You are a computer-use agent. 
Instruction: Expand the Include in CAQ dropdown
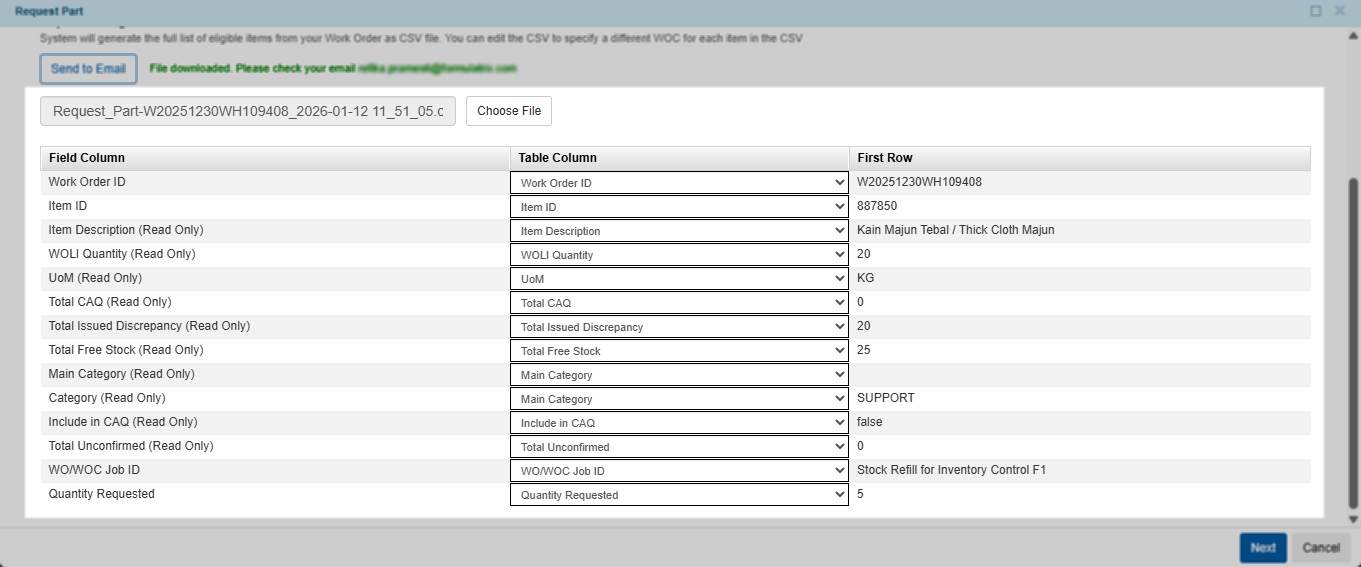pyautogui.click(x=679, y=423)
